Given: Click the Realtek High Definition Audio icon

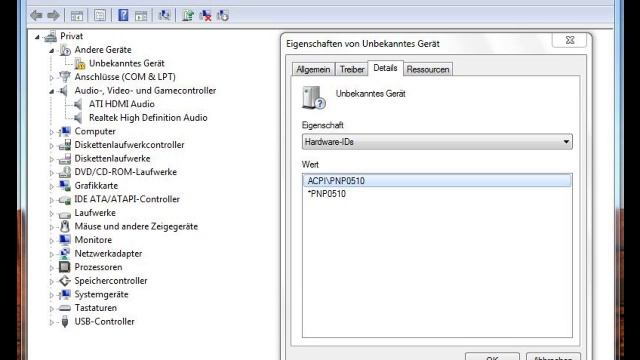Looking at the screenshot, I should click(x=78, y=118).
